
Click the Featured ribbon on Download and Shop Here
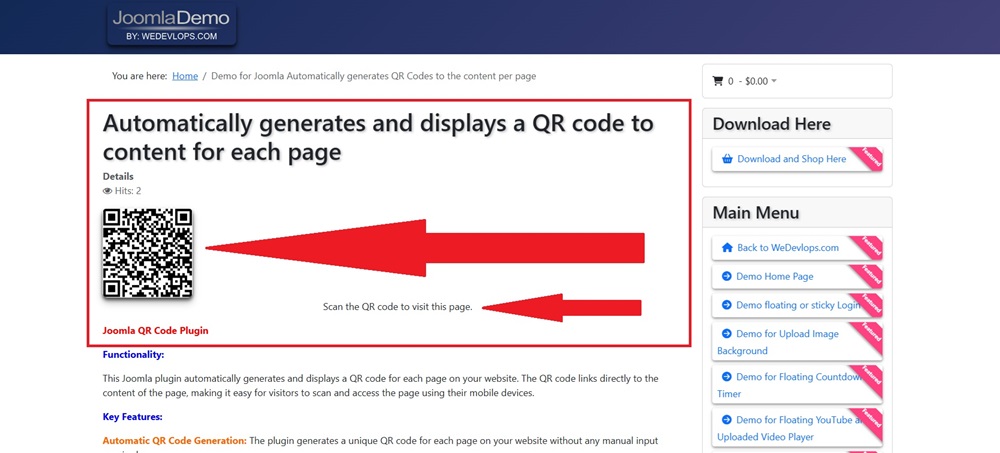[869, 159]
